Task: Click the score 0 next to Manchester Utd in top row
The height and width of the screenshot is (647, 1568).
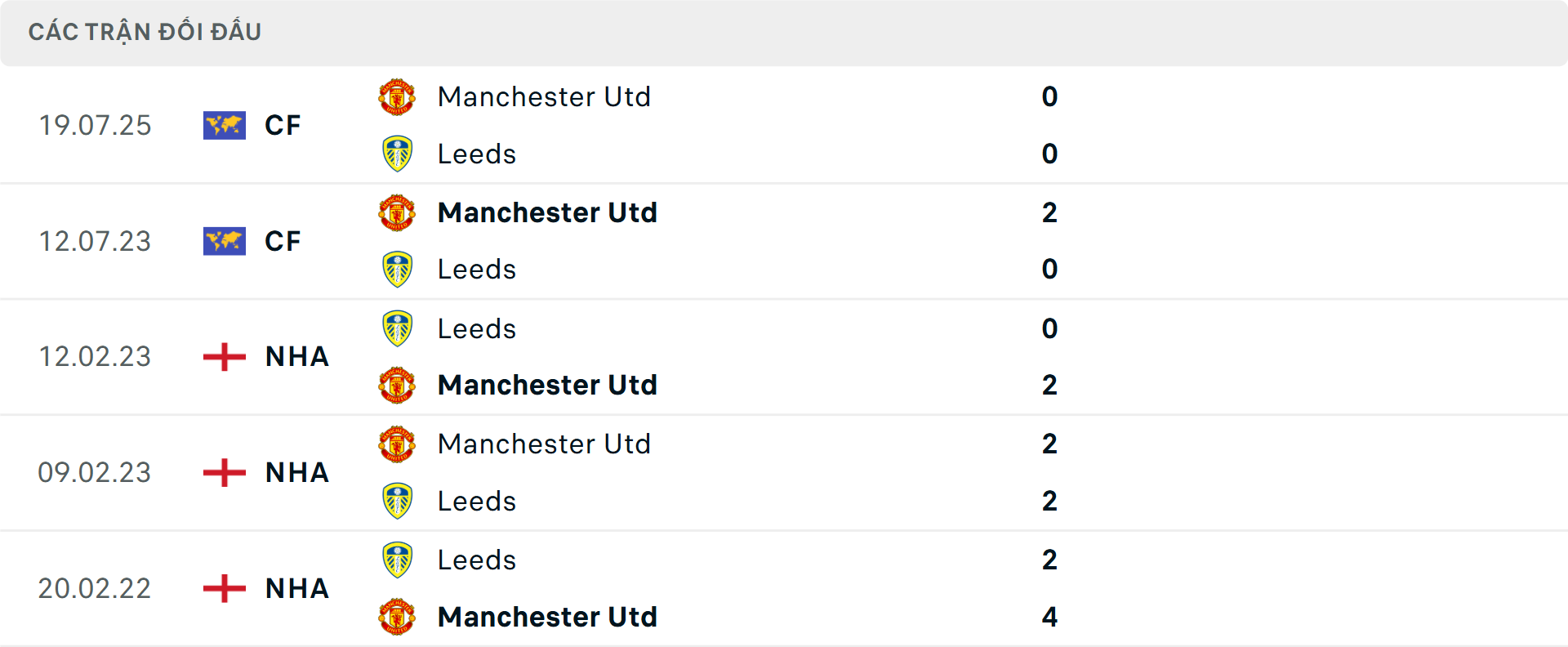Action: pyautogui.click(x=1051, y=96)
